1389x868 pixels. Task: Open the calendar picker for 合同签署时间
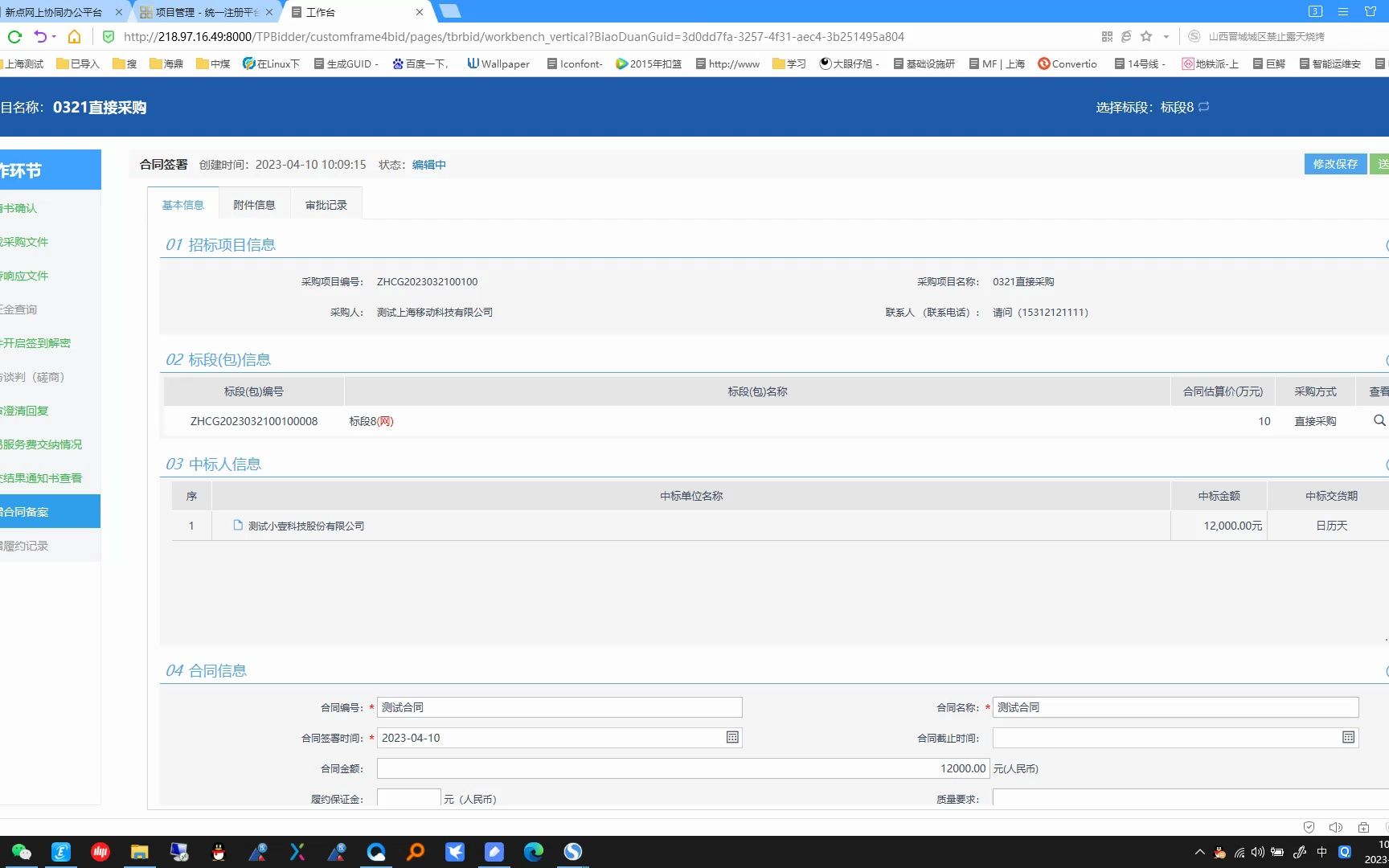[x=732, y=737]
